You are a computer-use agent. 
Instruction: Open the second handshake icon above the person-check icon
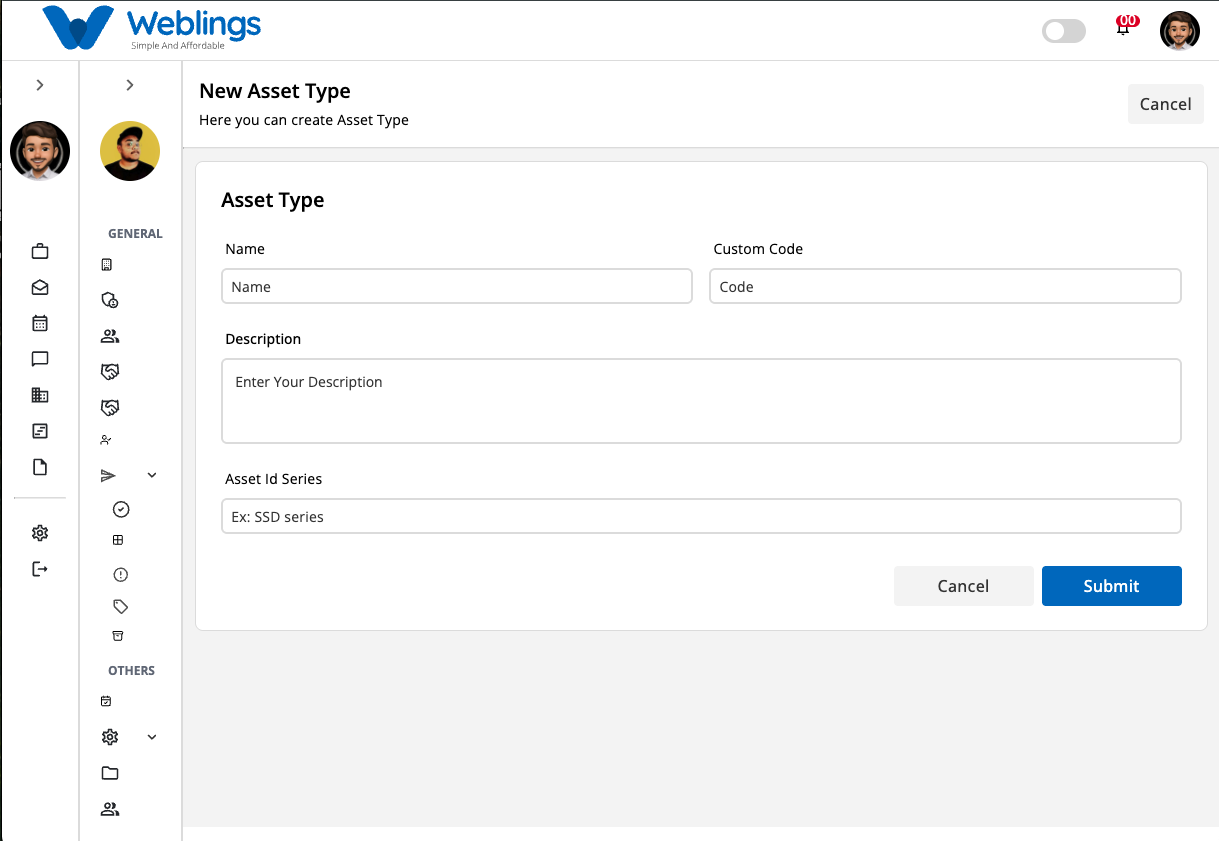tap(110, 408)
